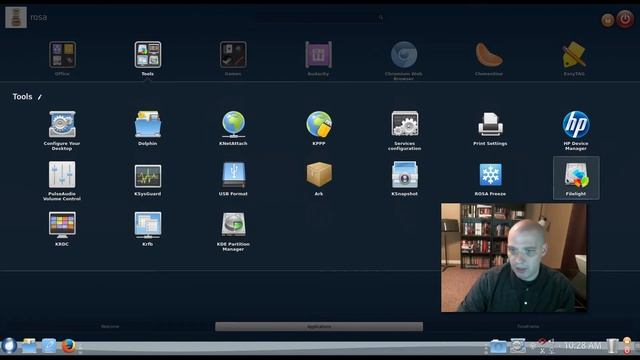Open the Office group
Viewport: 640px width, 360px height.
62,58
